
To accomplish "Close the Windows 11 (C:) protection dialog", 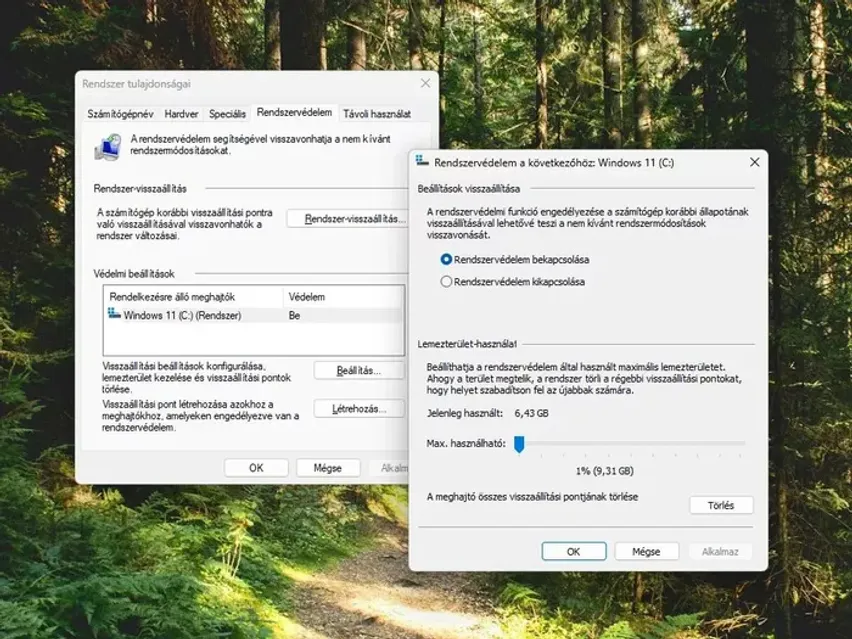I will click(x=754, y=162).
